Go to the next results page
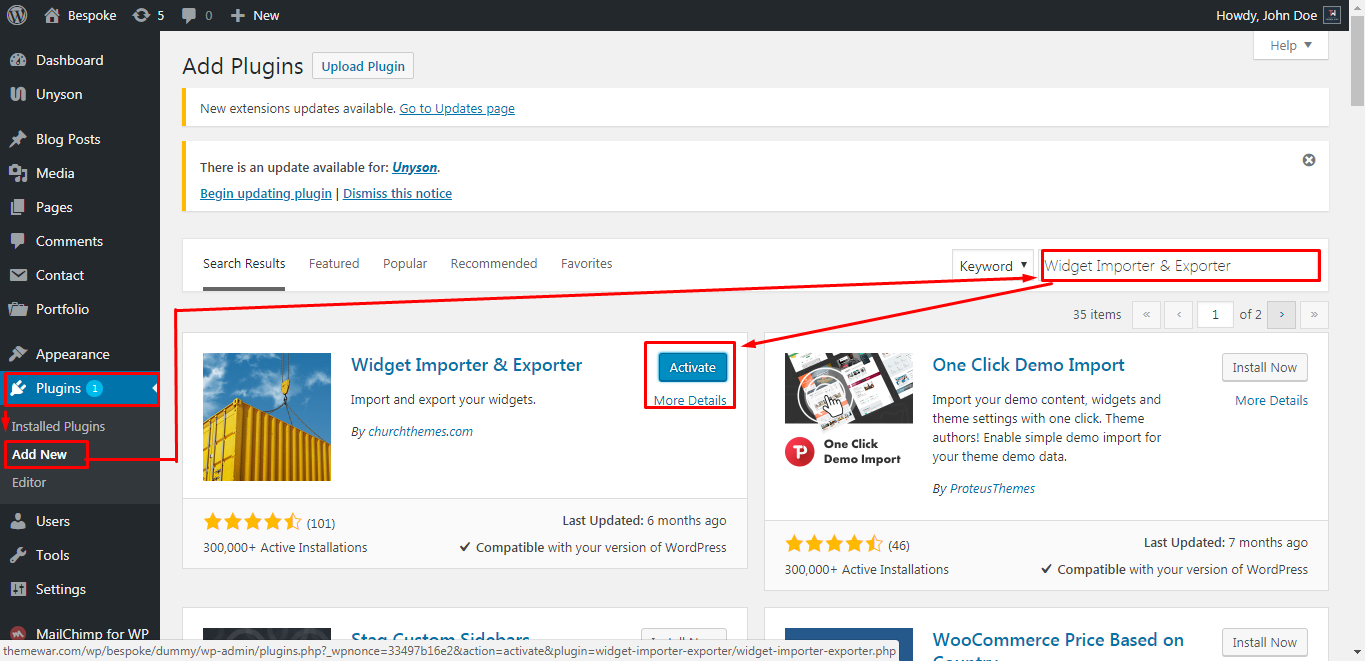 tap(1282, 314)
